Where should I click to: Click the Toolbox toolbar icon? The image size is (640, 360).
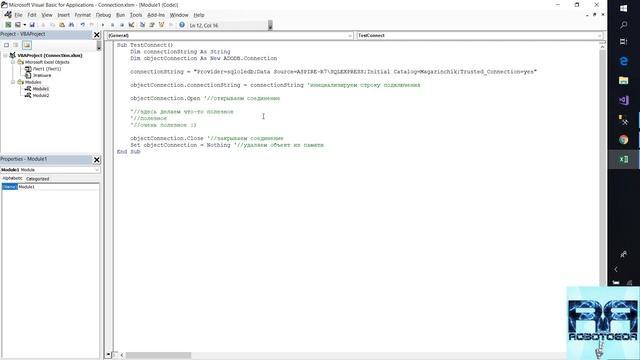coord(171,25)
